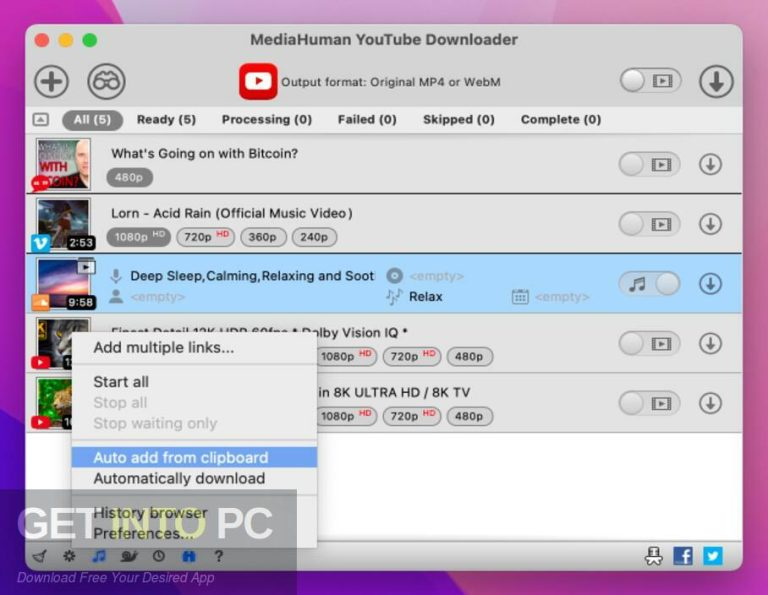
Task: Pick 240p quality for Lorn Acid Rain
Action: click(x=314, y=237)
